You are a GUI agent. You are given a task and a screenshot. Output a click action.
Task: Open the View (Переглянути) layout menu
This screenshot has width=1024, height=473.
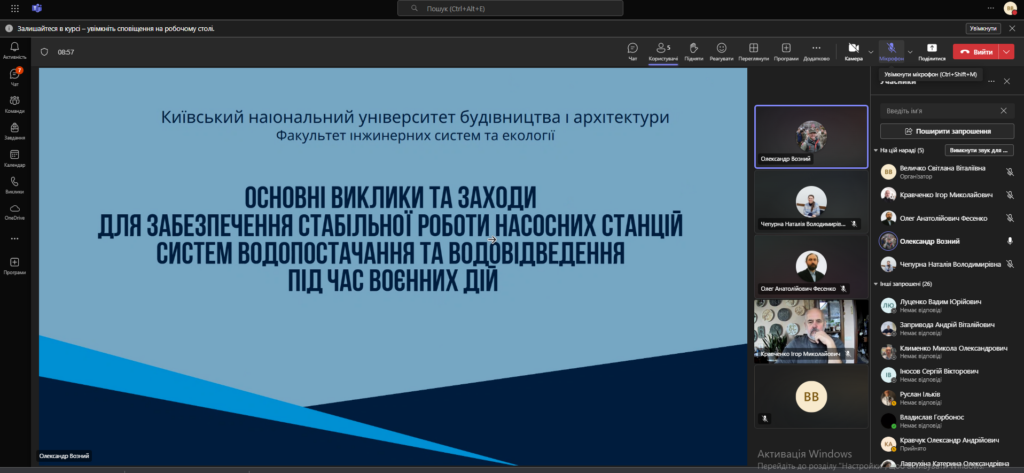click(754, 51)
